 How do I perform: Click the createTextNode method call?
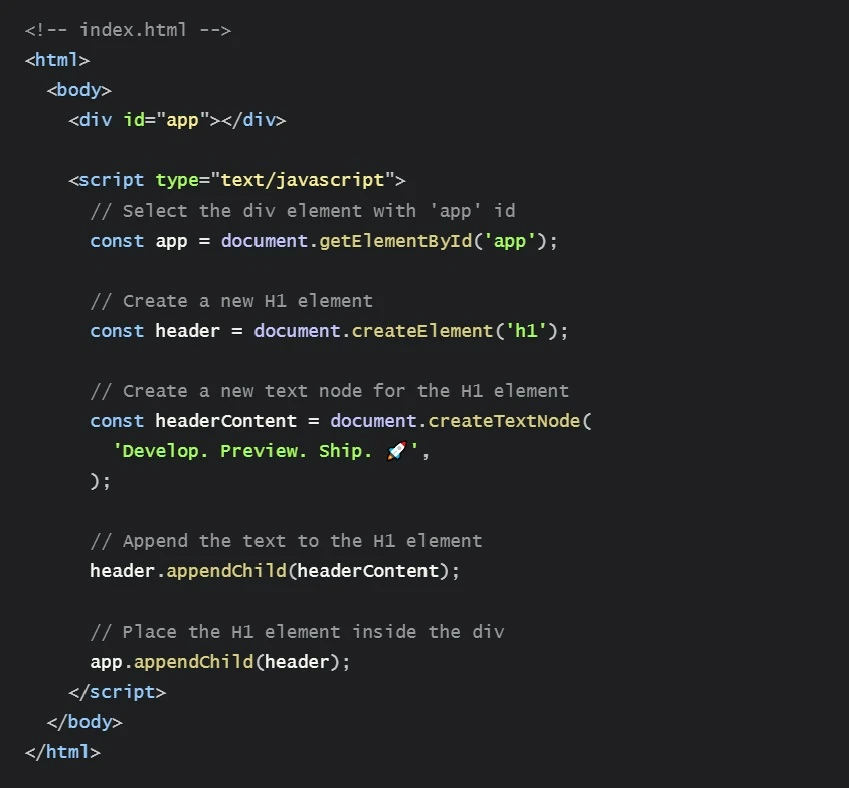504,421
